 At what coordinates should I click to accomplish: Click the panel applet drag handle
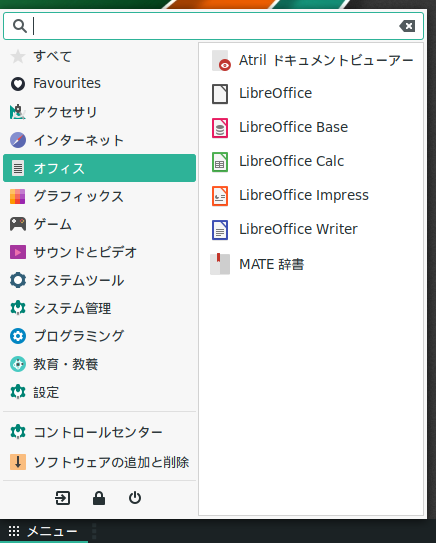click(x=94, y=531)
